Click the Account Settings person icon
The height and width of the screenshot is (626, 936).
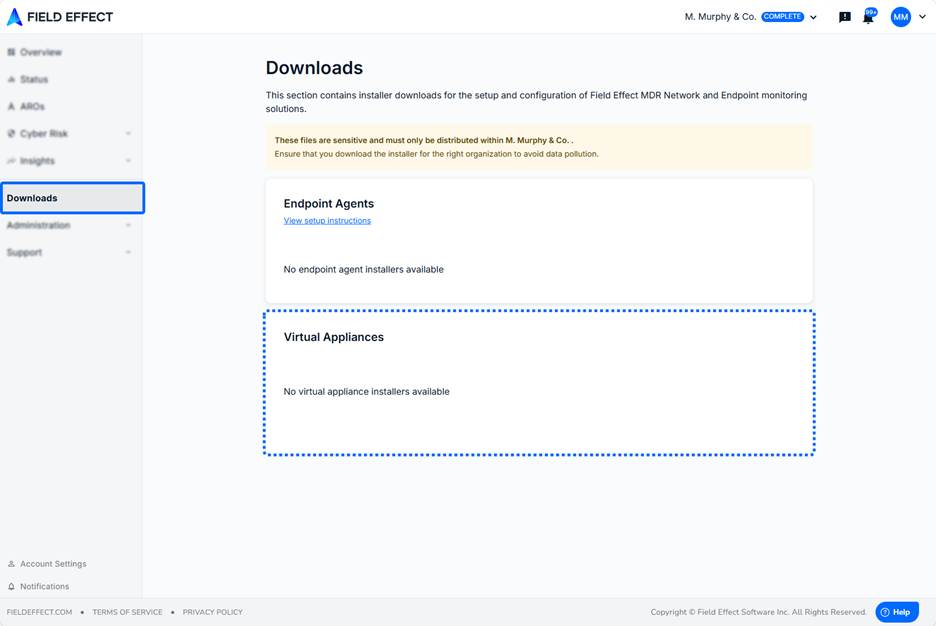pyautogui.click(x=11, y=564)
